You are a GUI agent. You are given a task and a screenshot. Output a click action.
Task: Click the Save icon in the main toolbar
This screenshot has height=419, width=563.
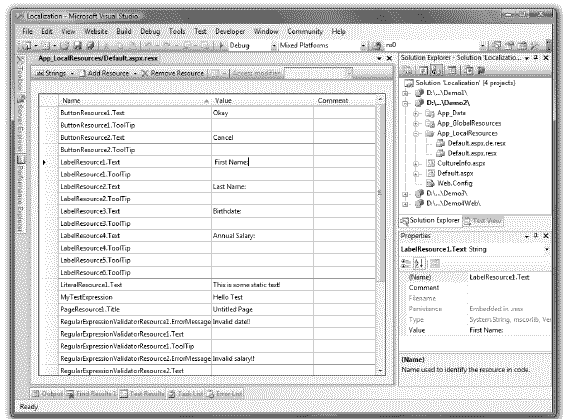(x=78, y=46)
